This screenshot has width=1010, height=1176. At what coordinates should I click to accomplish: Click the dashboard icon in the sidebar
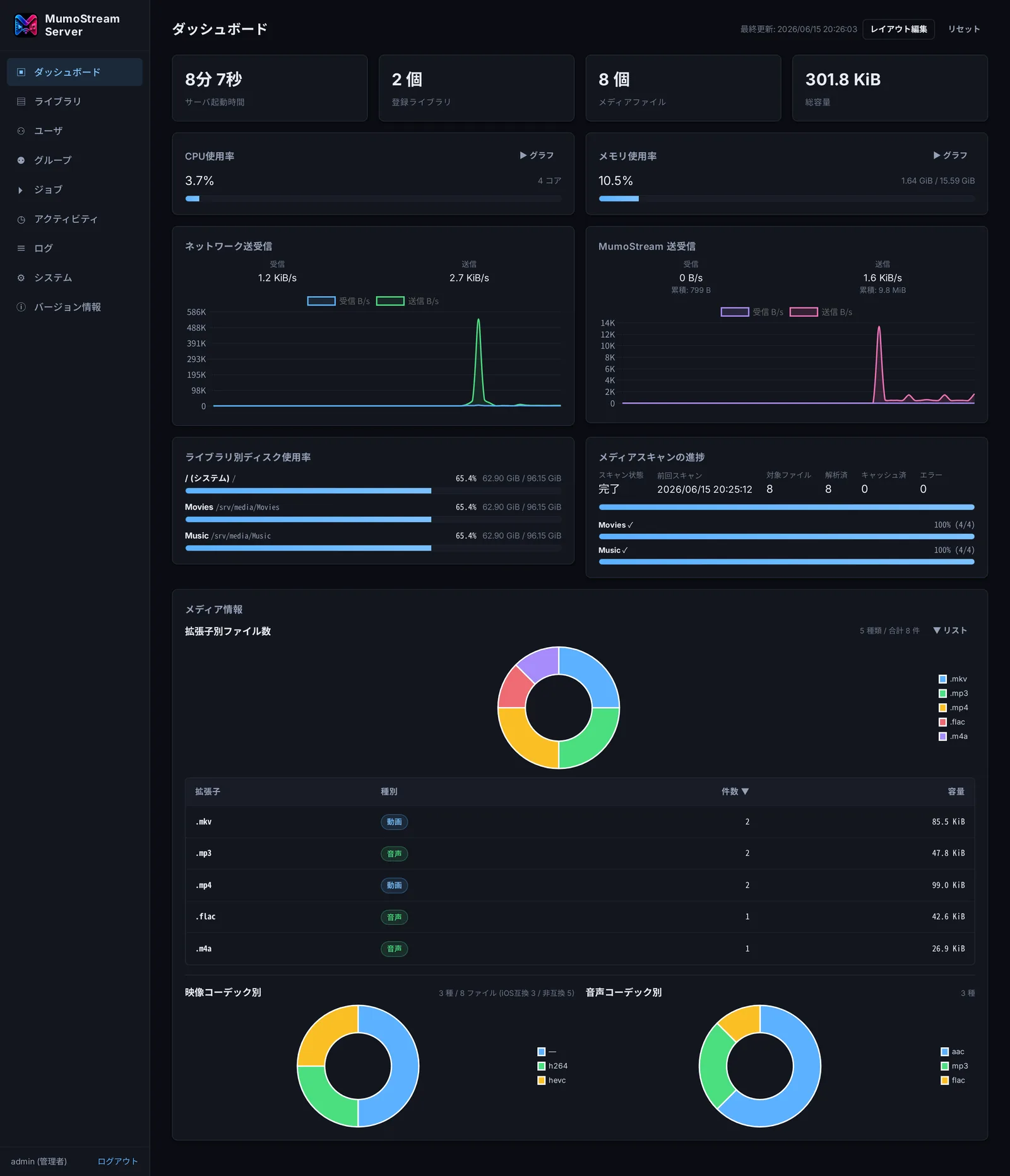21,72
